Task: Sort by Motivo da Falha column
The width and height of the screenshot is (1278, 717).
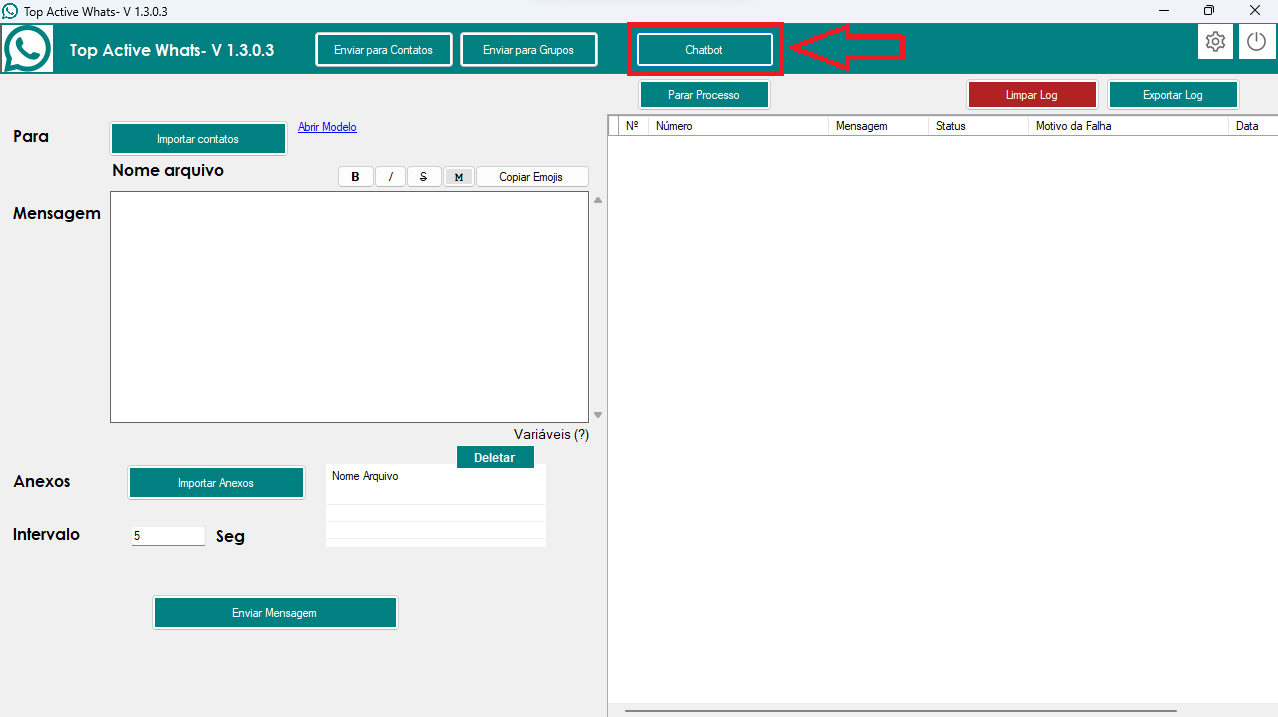Action: (x=1128, y=126)
